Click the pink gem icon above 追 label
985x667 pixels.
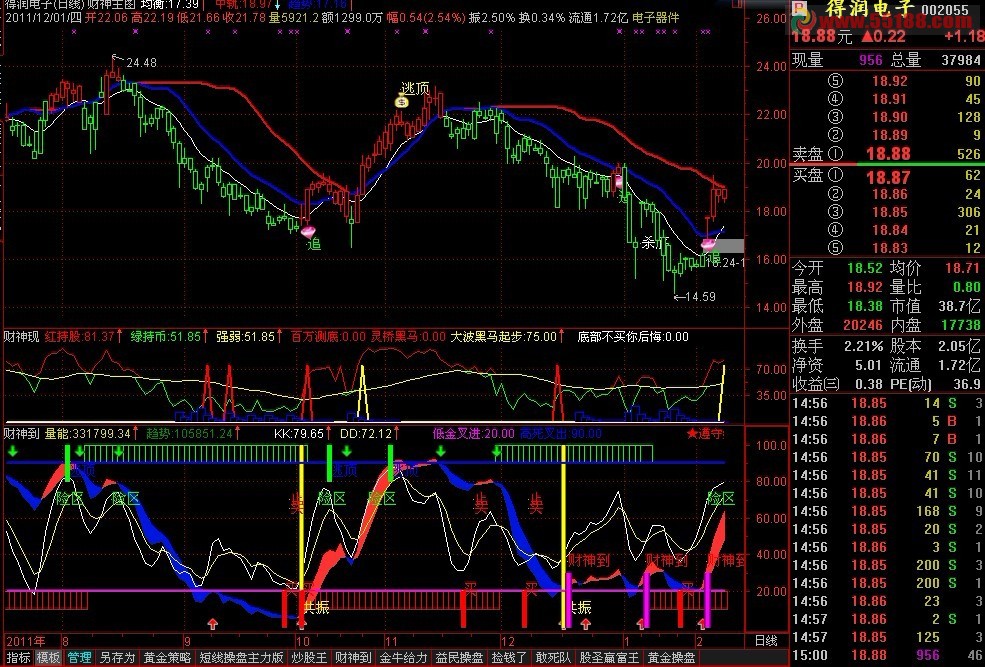(x=308, y=232)
